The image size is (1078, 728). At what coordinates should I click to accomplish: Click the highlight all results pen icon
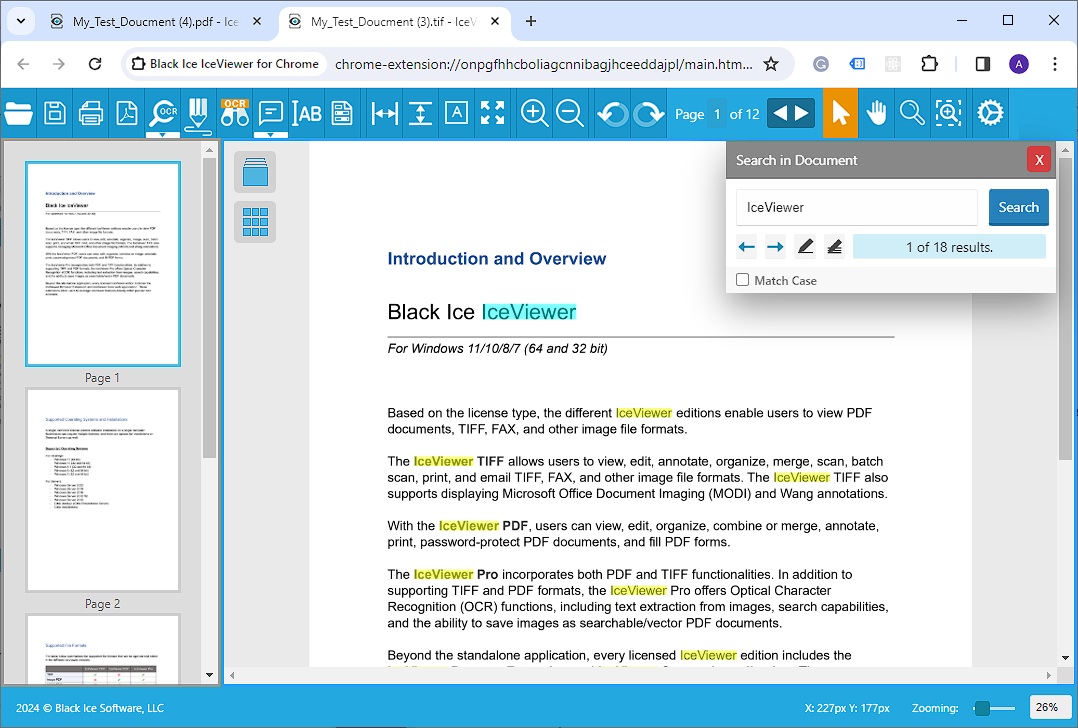coord(834,246)
